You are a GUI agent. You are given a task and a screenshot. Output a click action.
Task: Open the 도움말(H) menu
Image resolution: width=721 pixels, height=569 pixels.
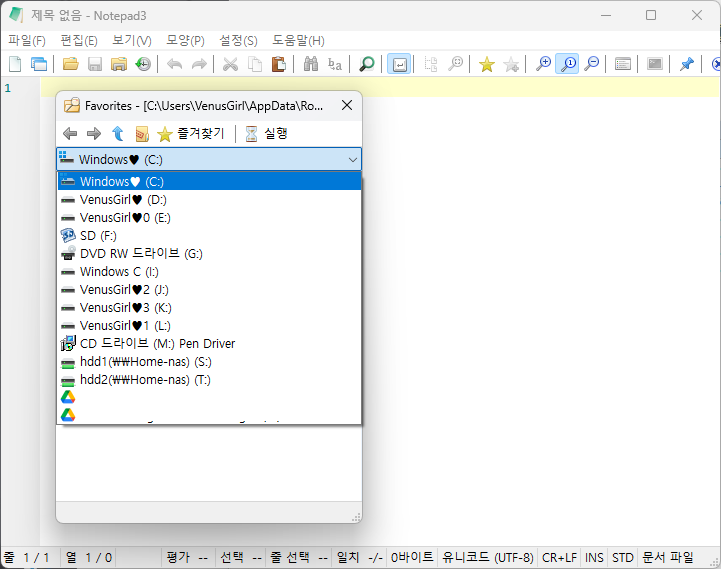tap(298, 40)
